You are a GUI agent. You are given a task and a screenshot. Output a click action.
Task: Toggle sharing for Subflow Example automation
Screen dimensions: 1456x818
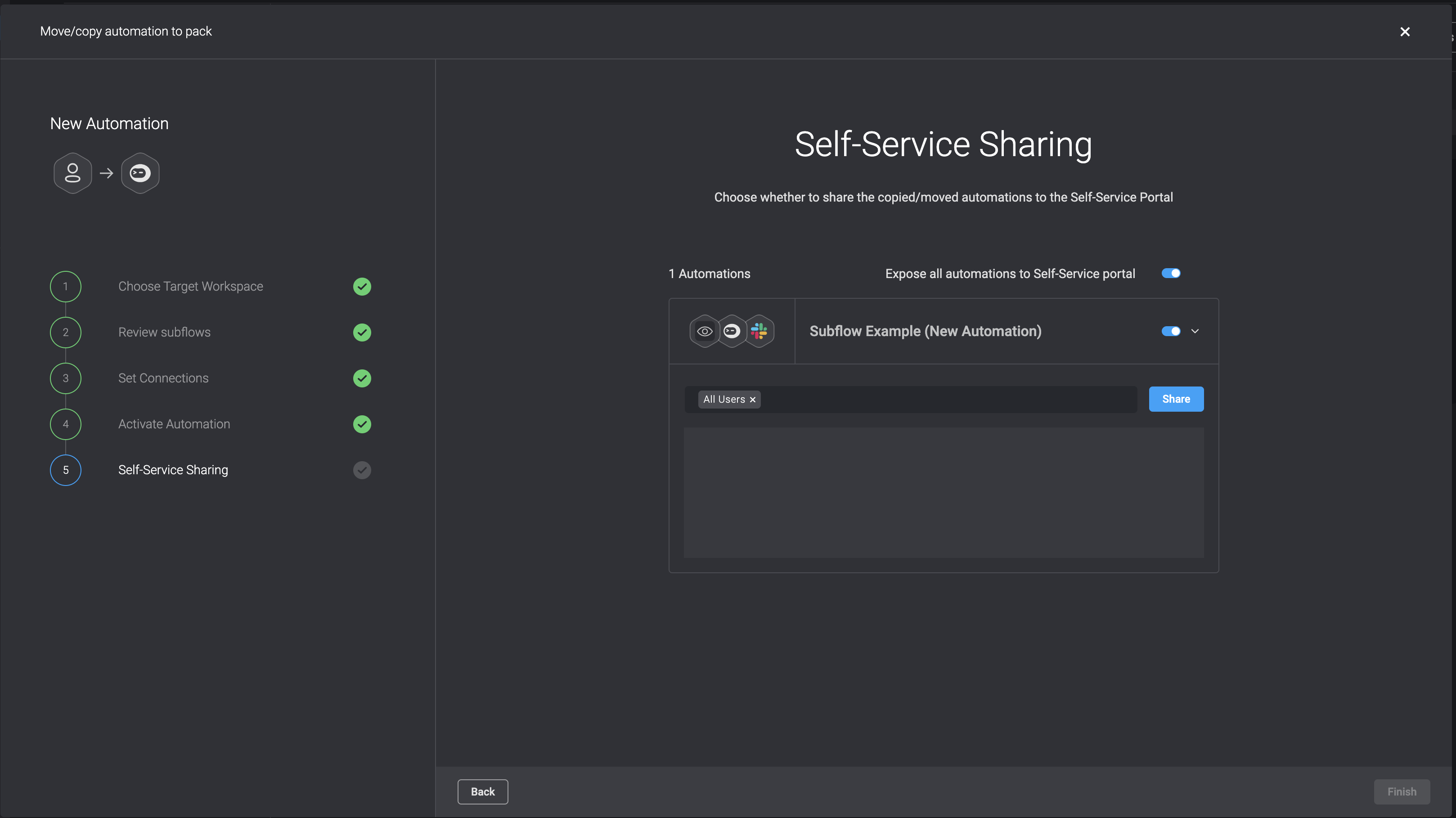tap(1171, 331)
